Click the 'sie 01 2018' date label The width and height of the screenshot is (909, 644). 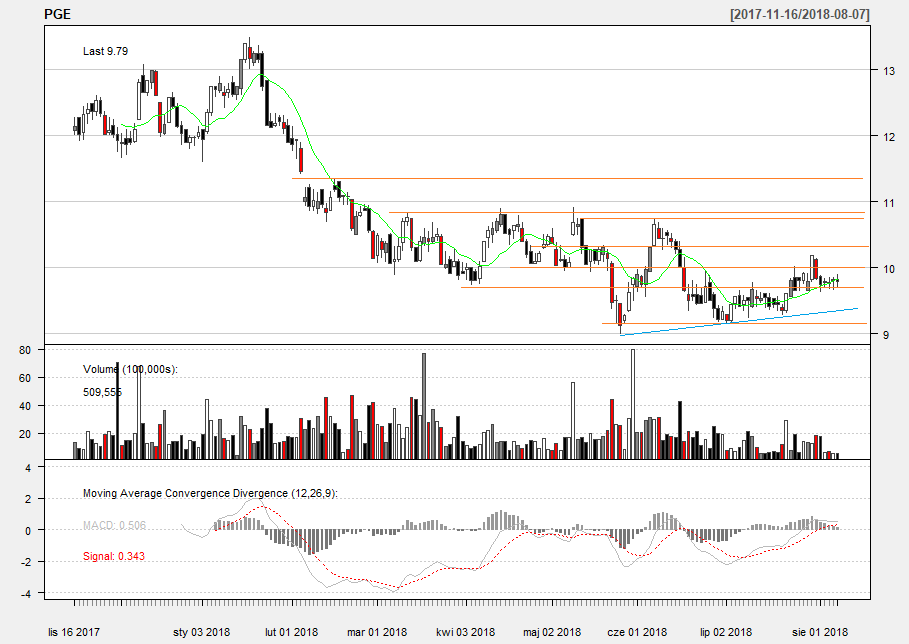pyautogui.click(x=820, y=632)
